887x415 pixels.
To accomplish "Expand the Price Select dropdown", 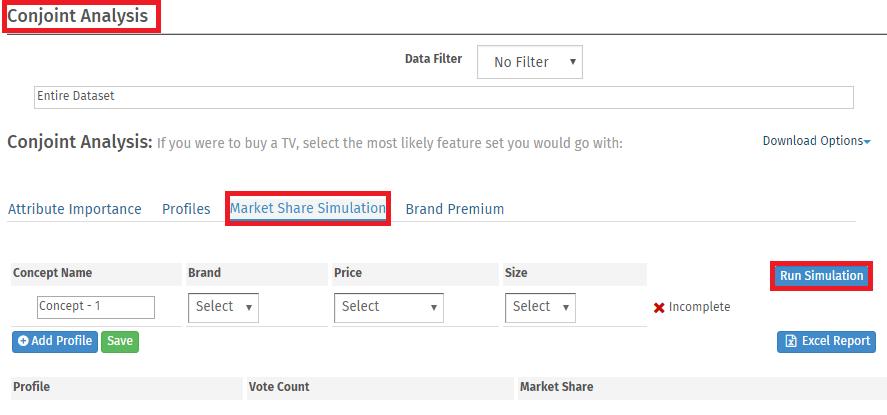I will tap(389, 307).
